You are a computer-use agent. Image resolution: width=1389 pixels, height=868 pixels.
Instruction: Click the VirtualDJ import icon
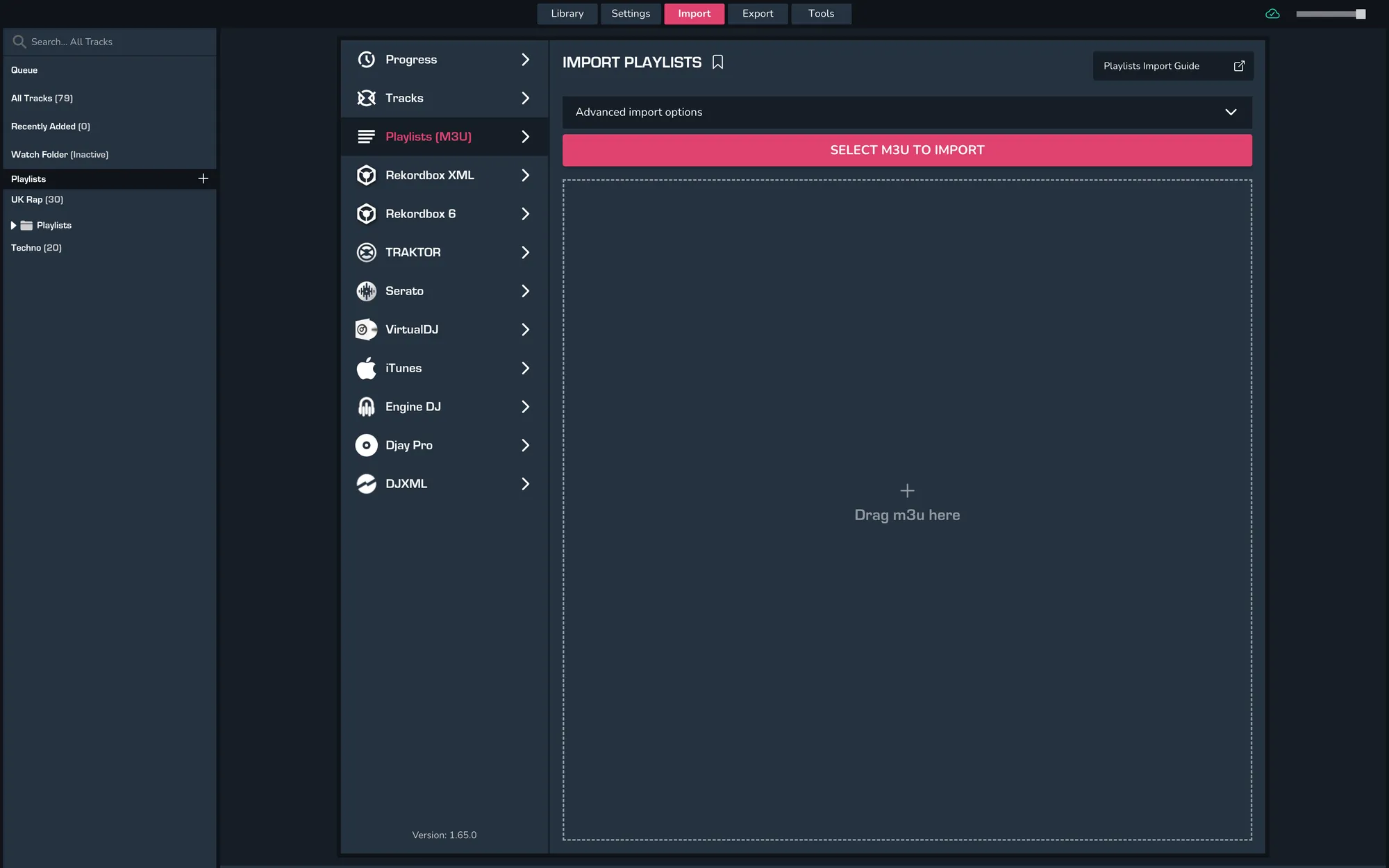coord(366,329)
